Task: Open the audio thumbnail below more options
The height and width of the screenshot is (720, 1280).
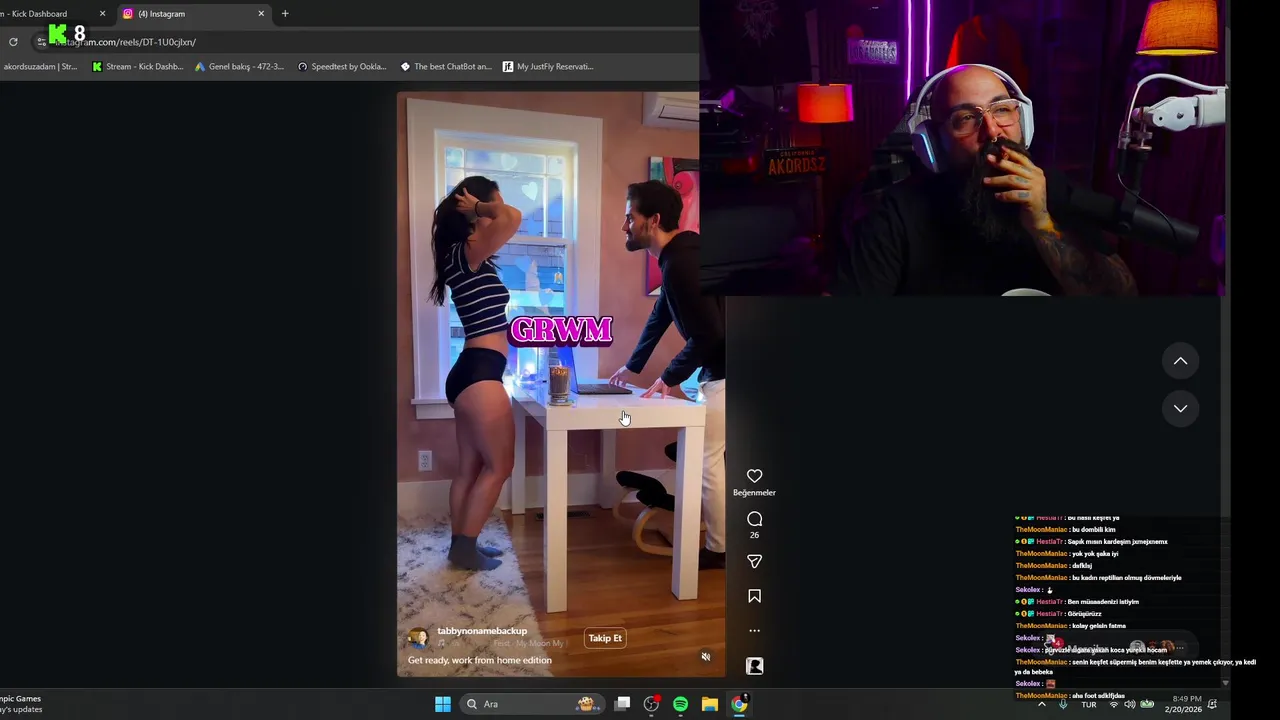Action: click(x=754, y=666)
